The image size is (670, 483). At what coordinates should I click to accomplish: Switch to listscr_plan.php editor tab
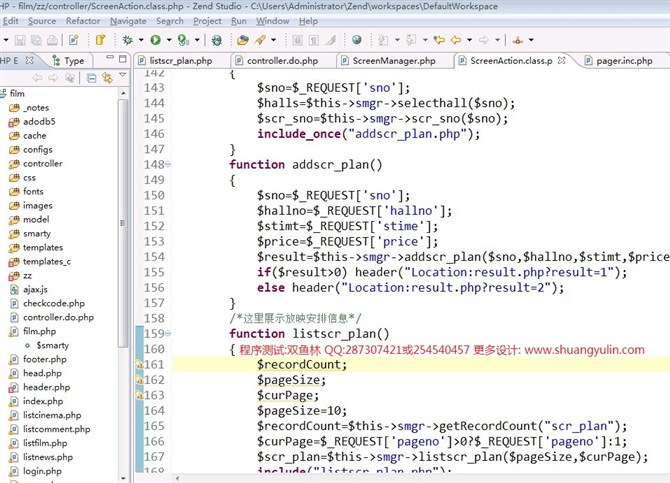tap(180, 61)
